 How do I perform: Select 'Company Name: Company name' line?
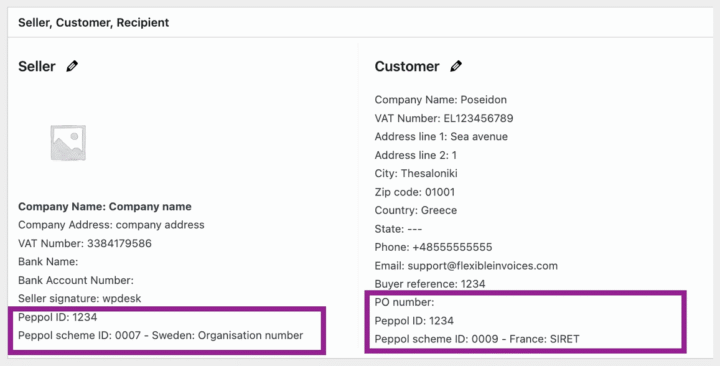[105, 207]
